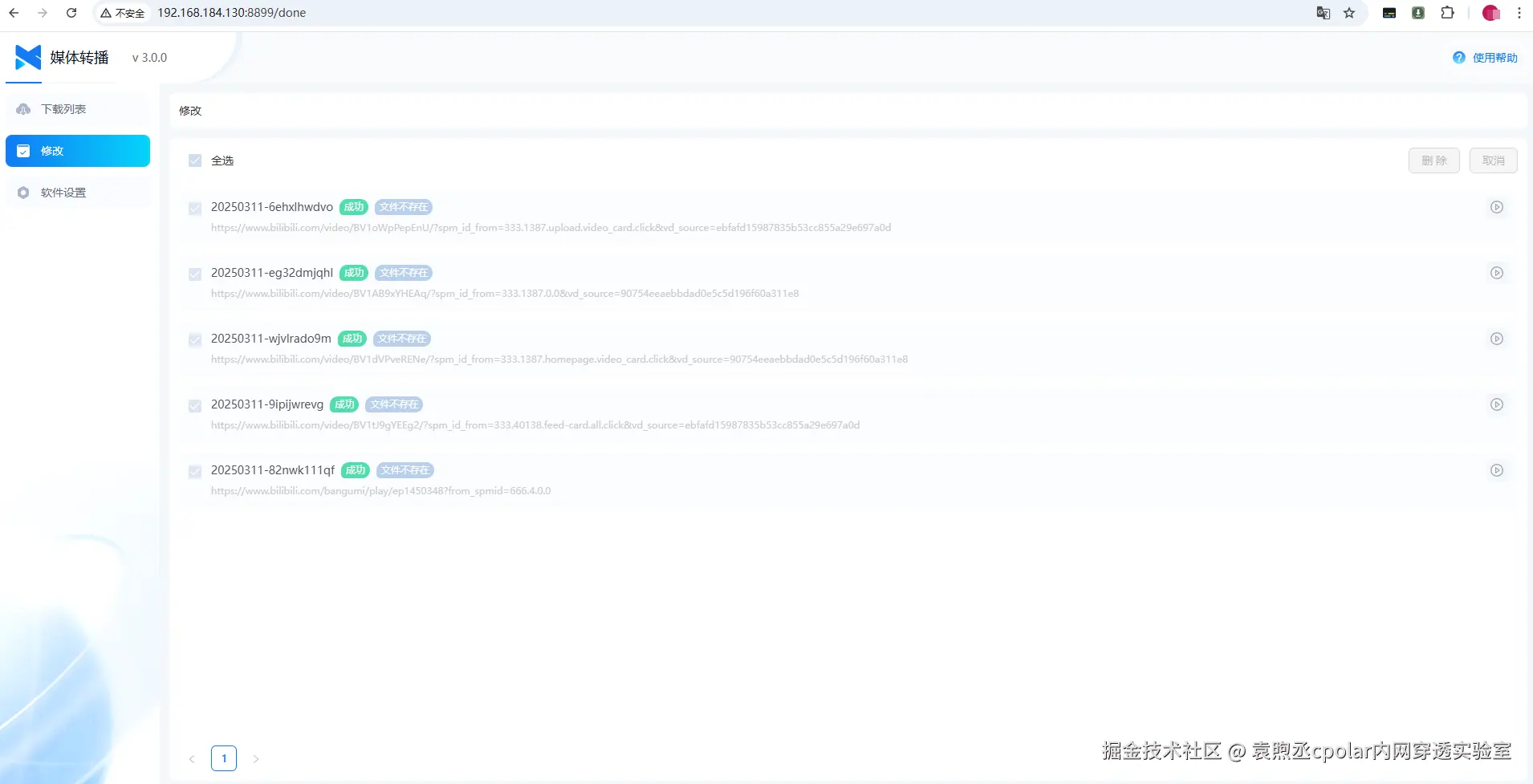Click the 媒体转播 app logo
This screenshot has height=784, width=1533.
click(x=28, y=58)
